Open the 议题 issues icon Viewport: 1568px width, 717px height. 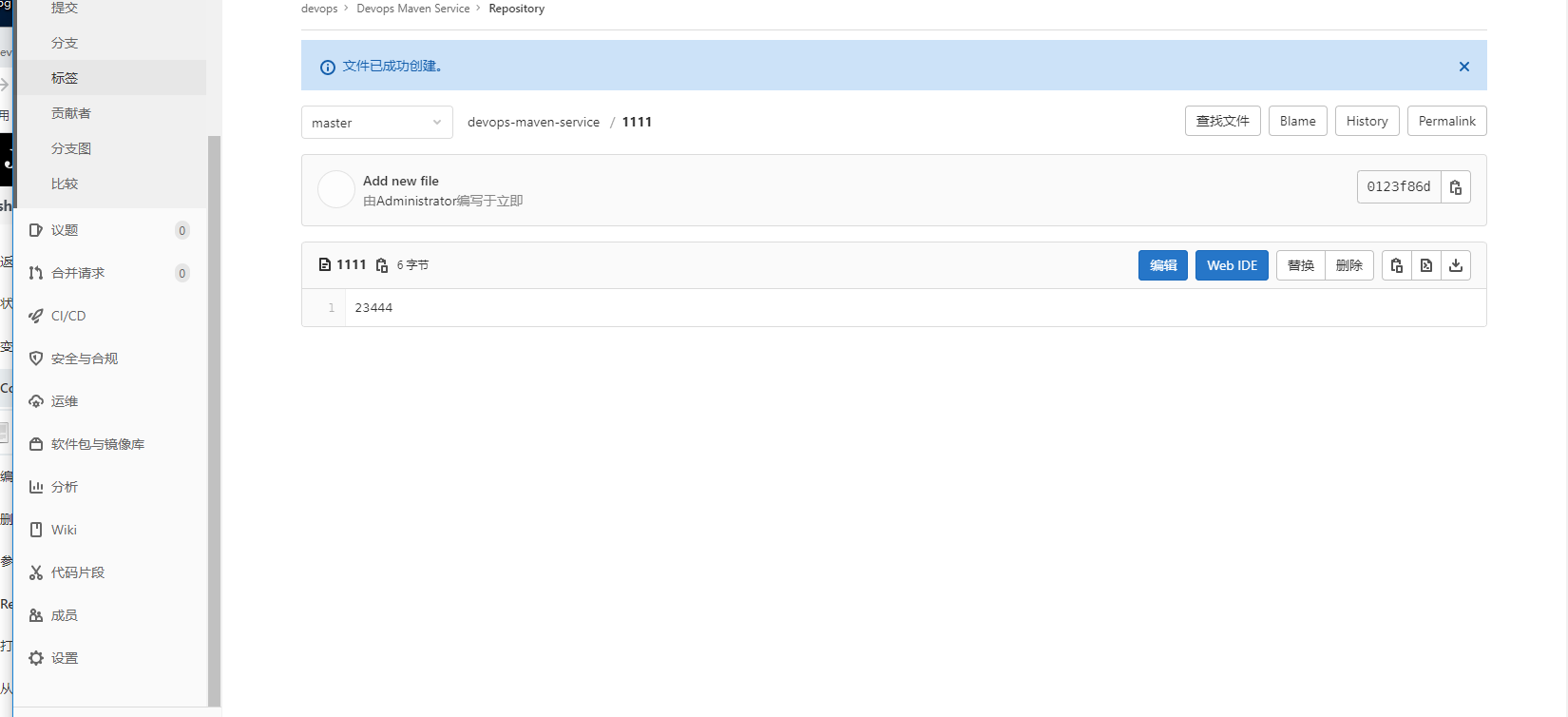[x=36, y=230]
